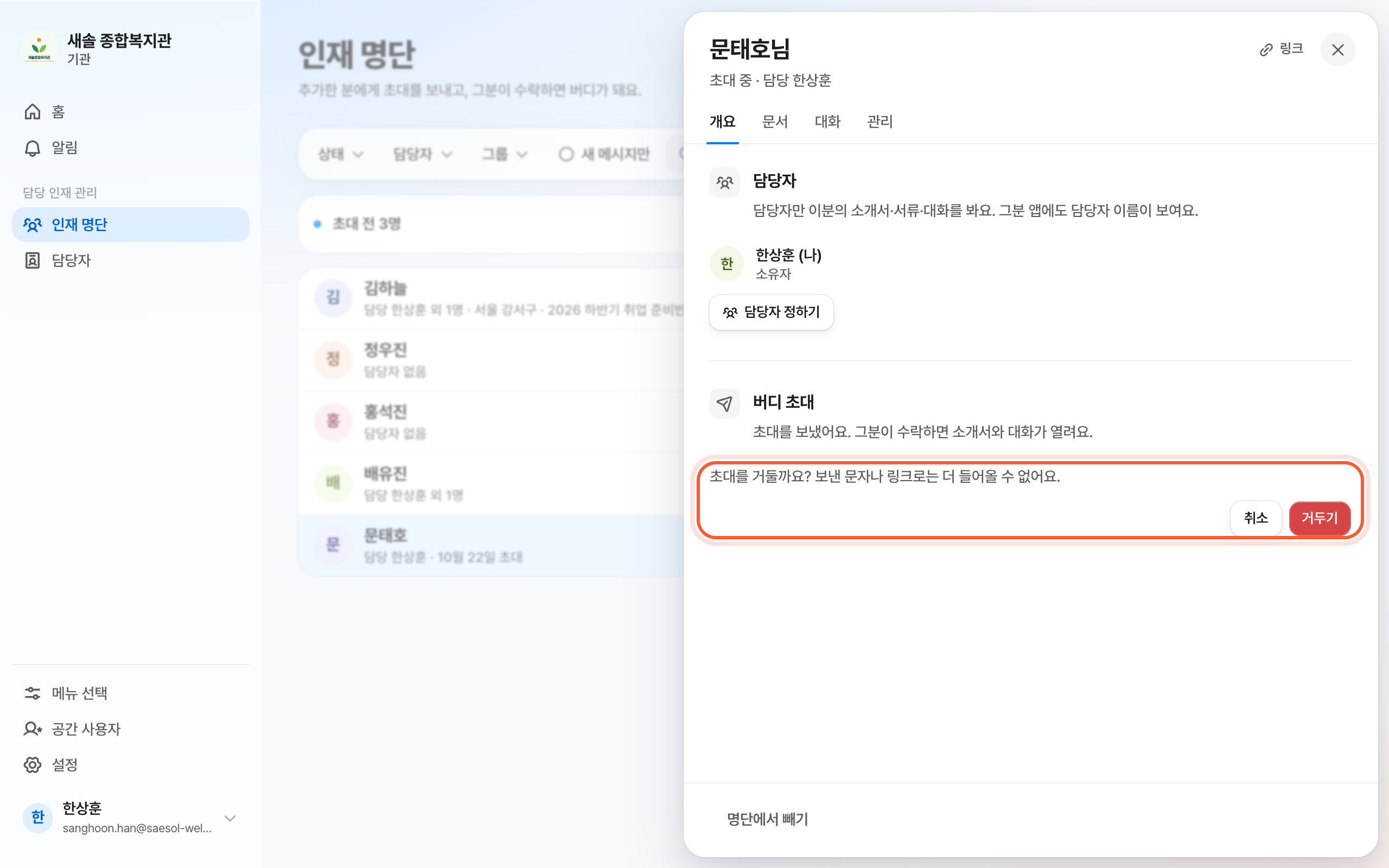This screenshot has height=868, width=1389.
Task: Switch to the 개요 tab
Action: pos(722,122)
